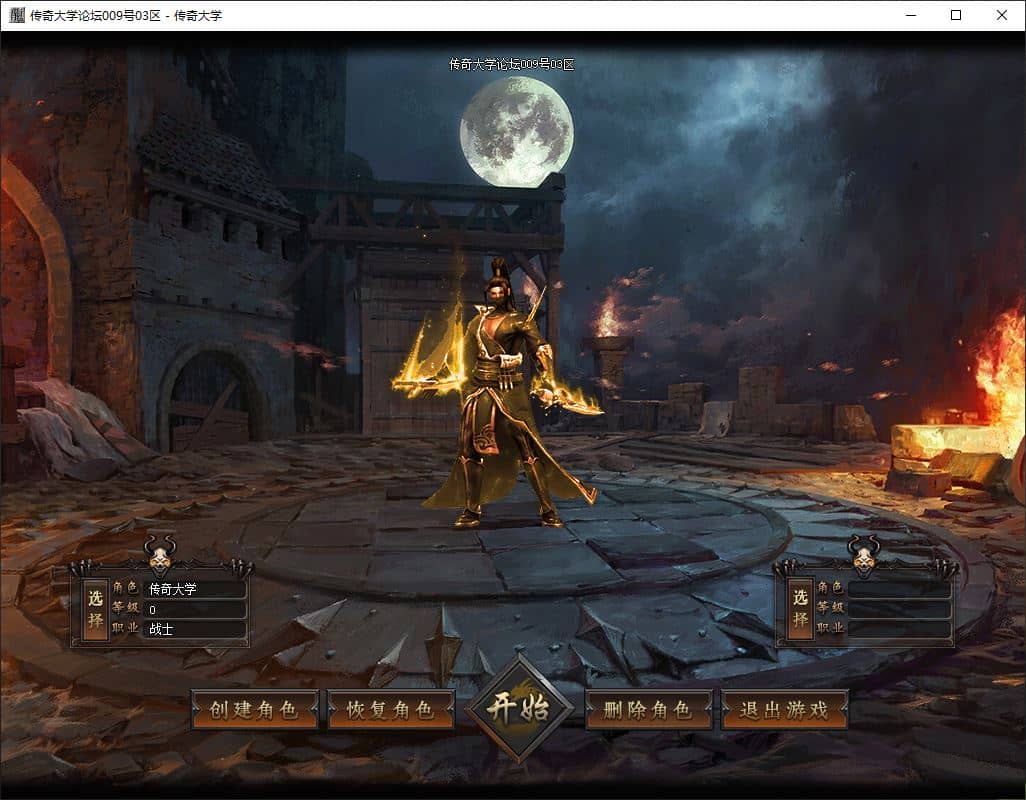Viewport: 1026px width, 800px height.
Task: Click the skull emblem above the left character panel
Action: (161, 555)
